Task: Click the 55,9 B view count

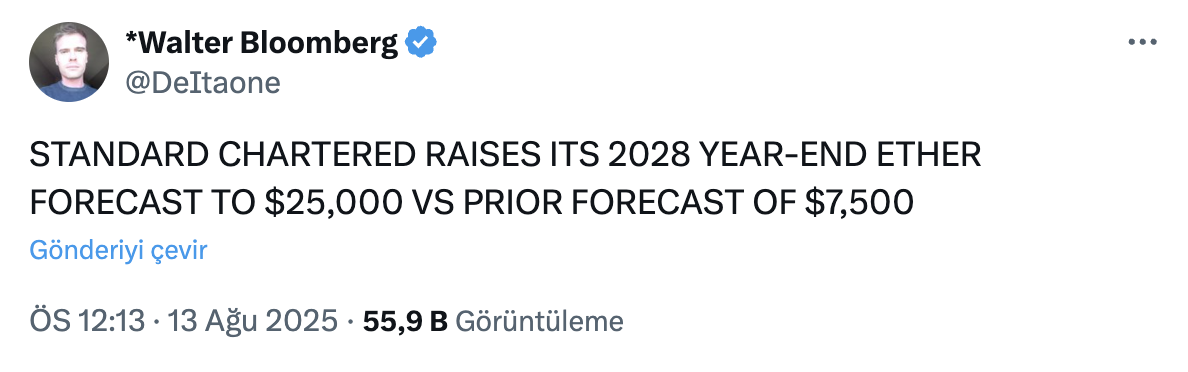Action: coord(405,322)
